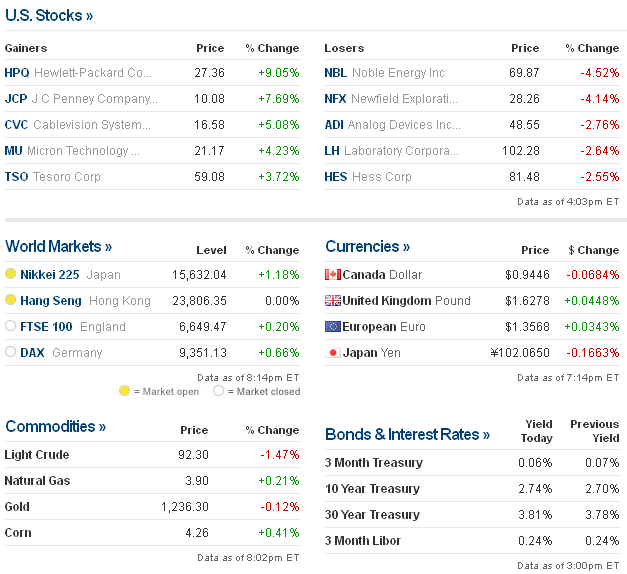Open the Nikkei 225 index page
This screenshot has width=627, height=574.
click(x=52, y=275)
